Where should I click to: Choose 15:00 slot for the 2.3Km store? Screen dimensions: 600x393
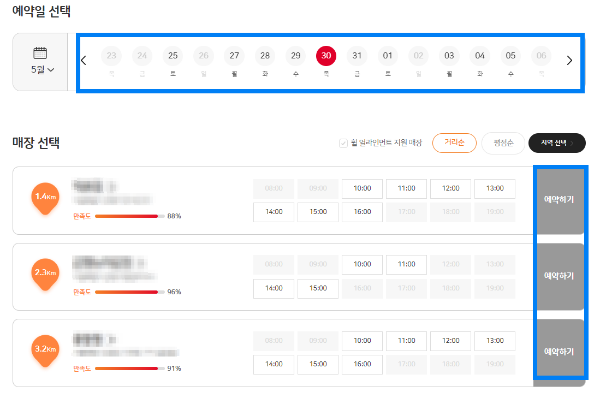pyautogui.click(x=318, y=289)
